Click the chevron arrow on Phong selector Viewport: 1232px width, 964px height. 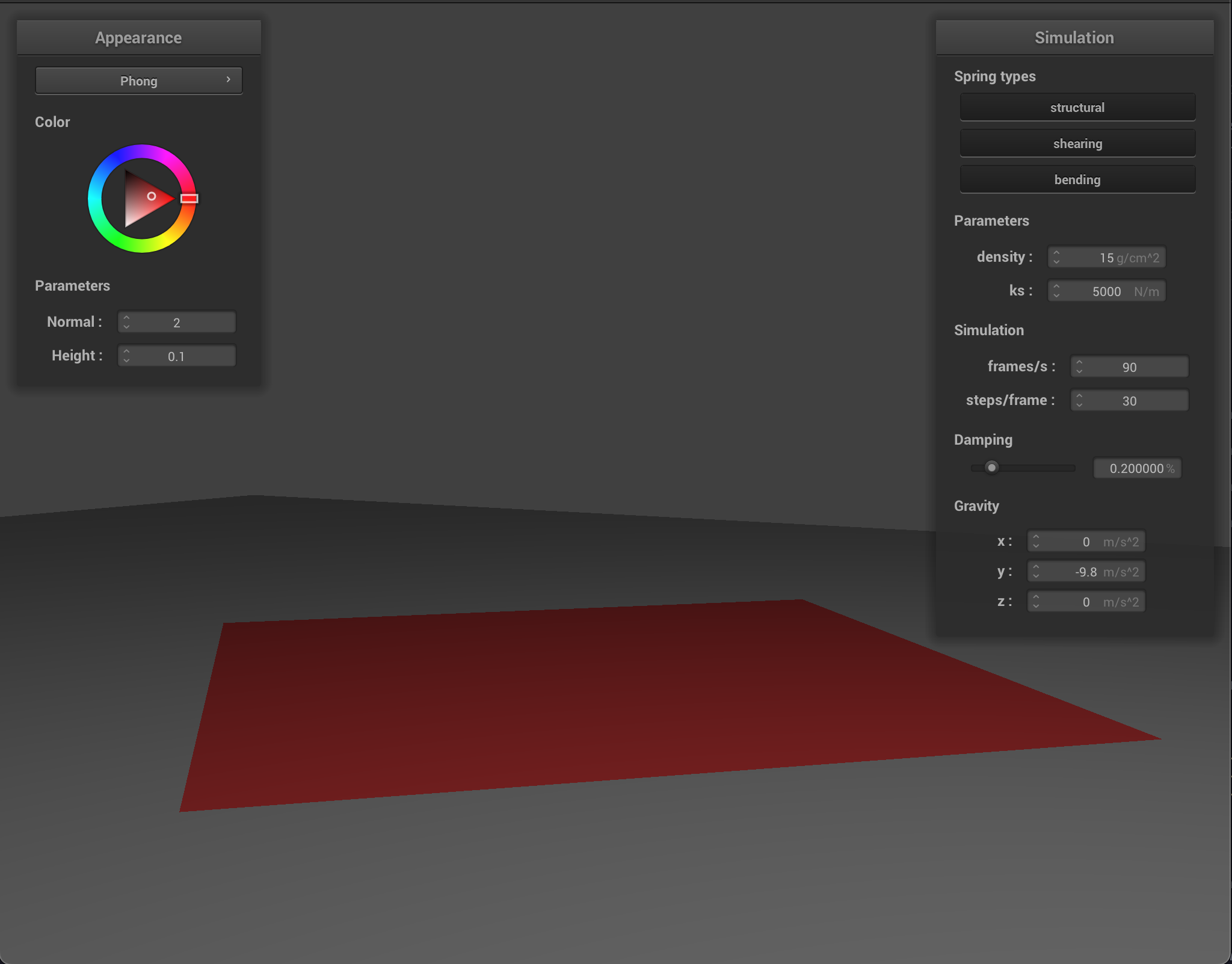point(229,80)
